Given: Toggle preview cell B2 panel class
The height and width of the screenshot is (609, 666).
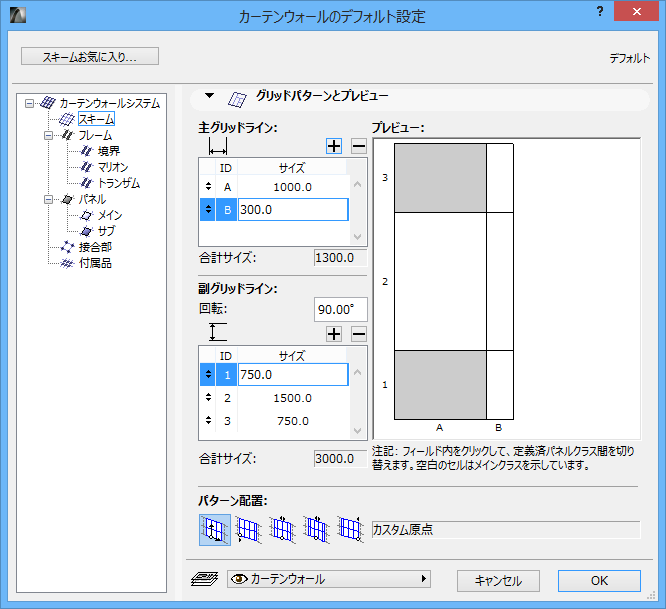Looking at the screenshot, I should coord(500,282).
